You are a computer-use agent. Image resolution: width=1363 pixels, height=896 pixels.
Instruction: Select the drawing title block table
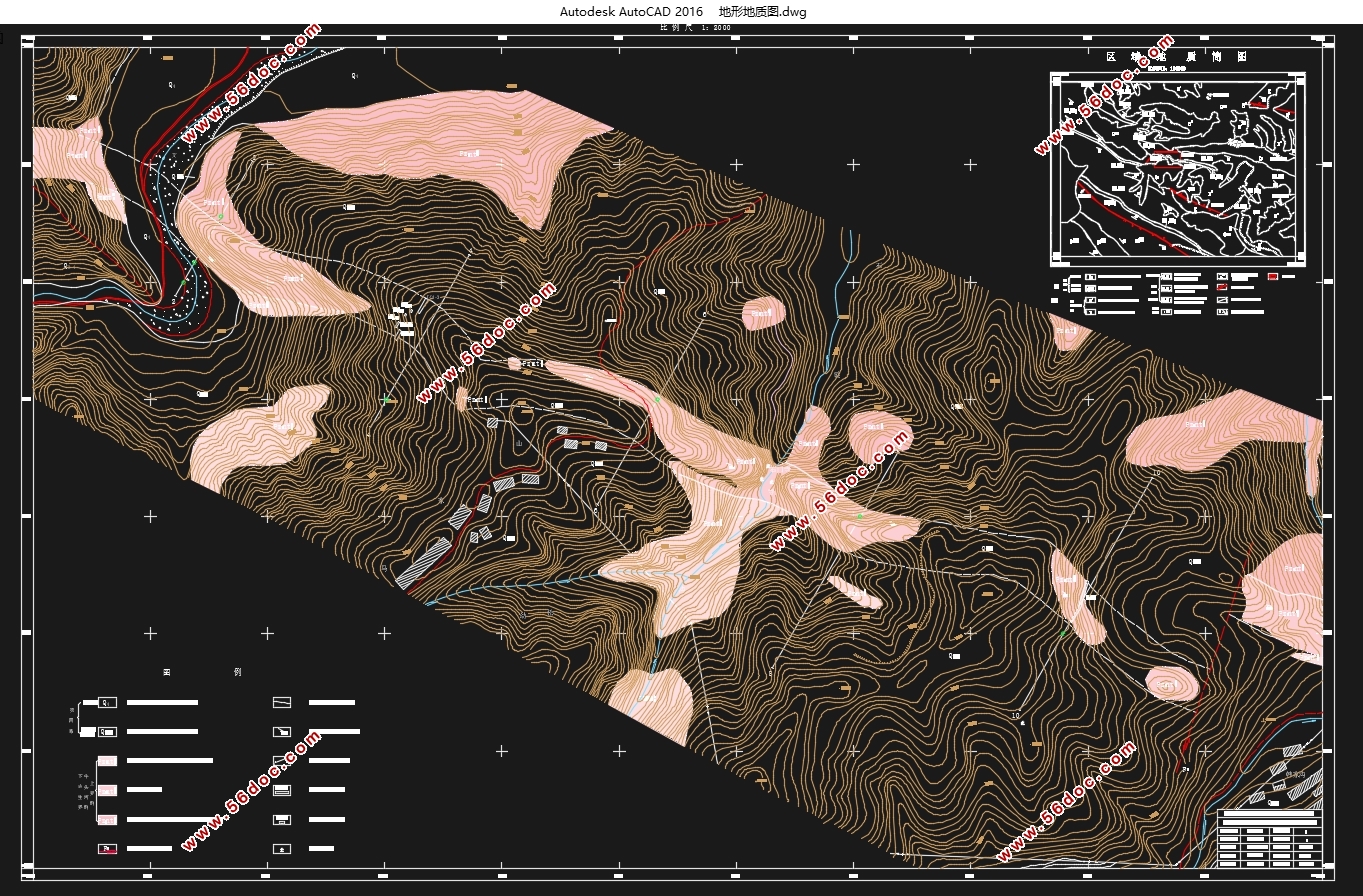coord(1271,838)
